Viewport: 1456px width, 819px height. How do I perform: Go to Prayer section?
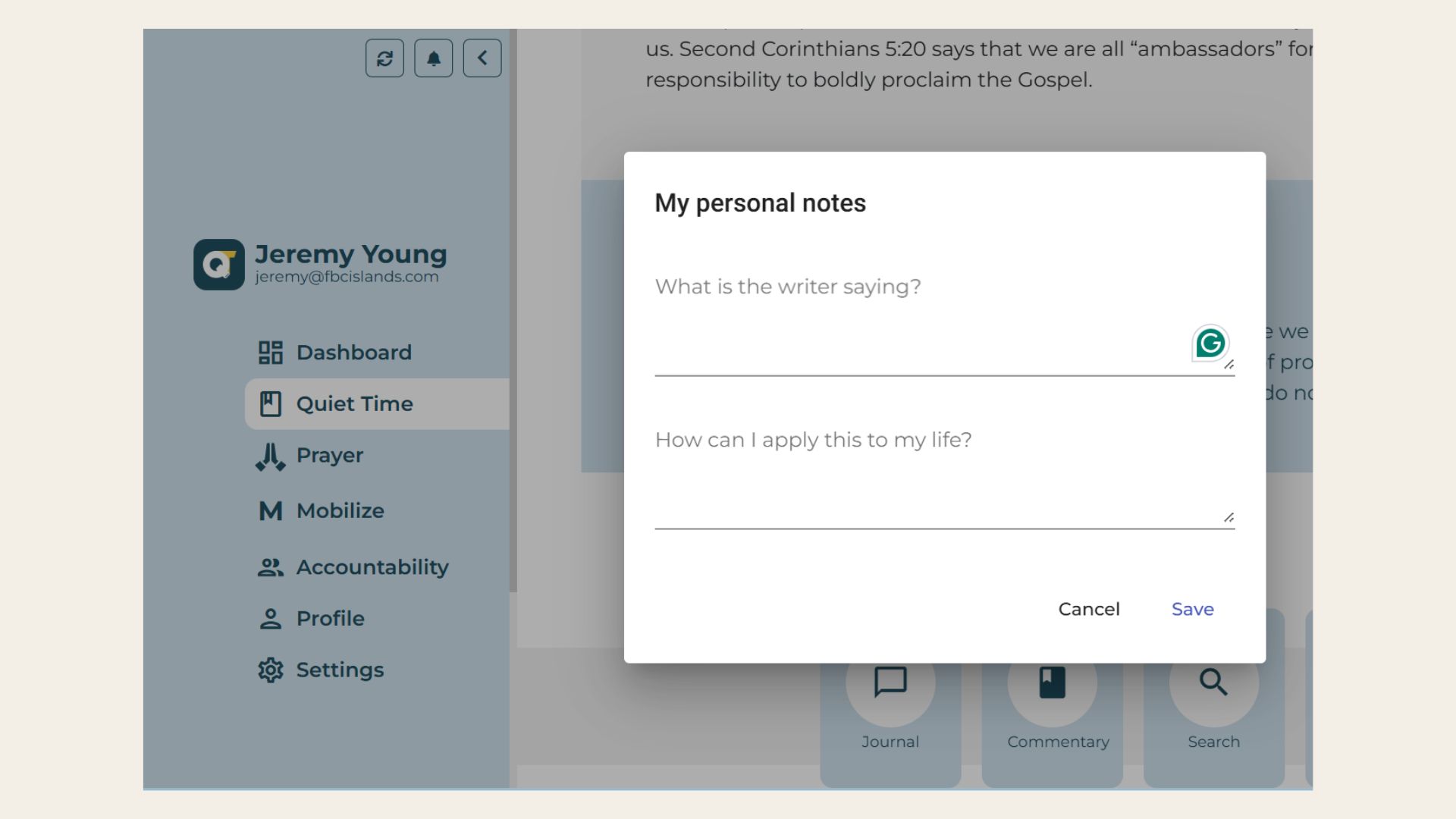(x=329, y=456)
